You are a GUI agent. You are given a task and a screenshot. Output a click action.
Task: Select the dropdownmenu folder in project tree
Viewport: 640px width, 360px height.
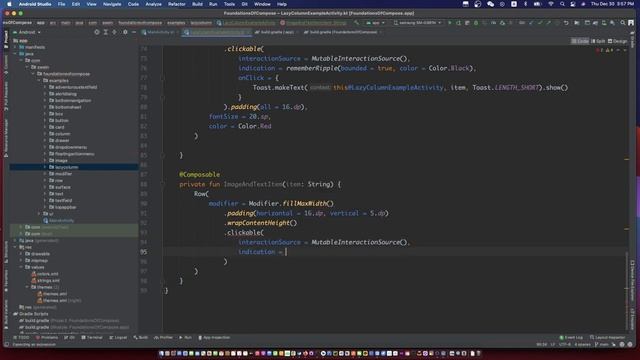click(68, 147)
